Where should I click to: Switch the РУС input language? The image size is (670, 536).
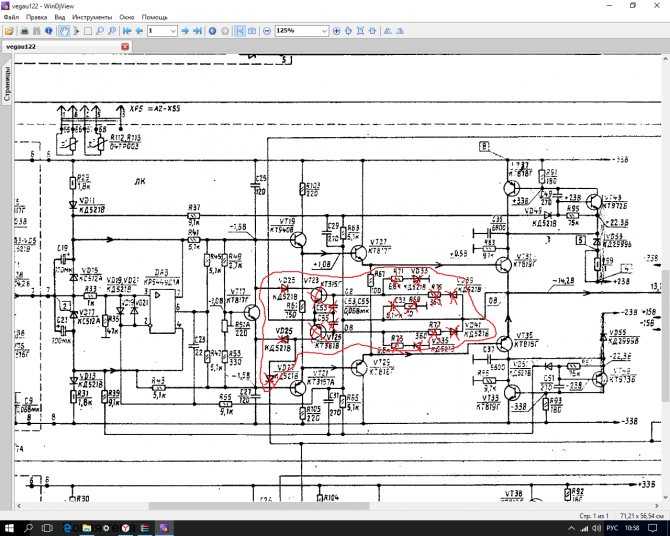point(612,529)
